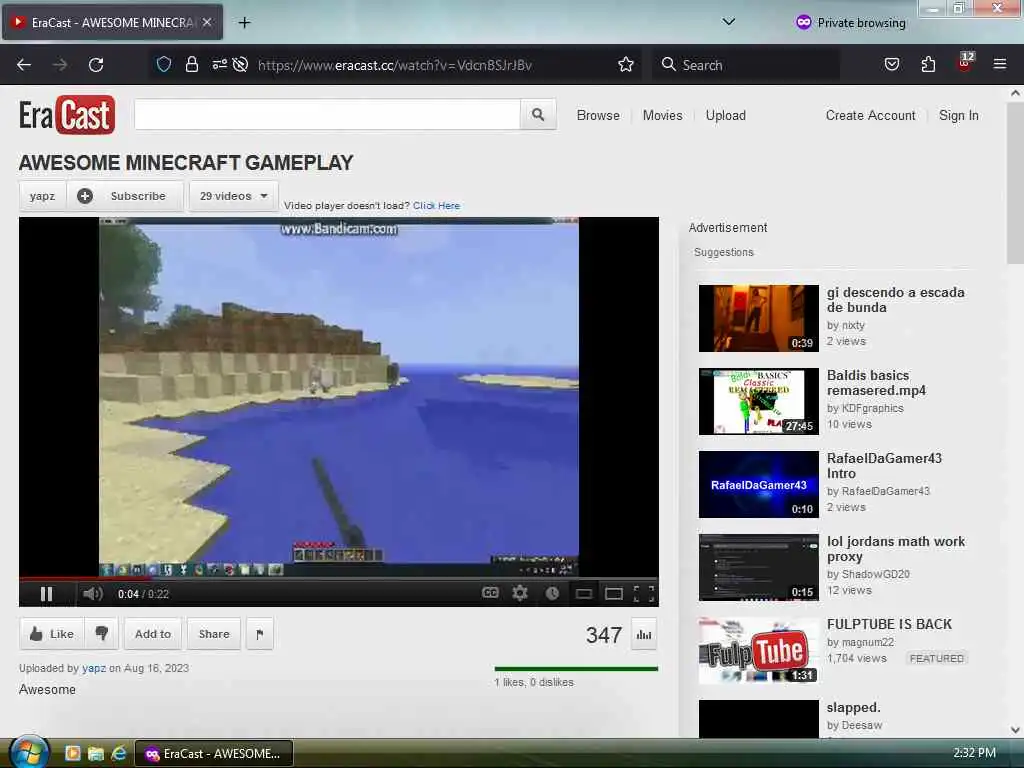Viewport: 1024px width, 768px height.
Task: Click the EraCast taskbar window button
Action: click(x=214, y=754)
